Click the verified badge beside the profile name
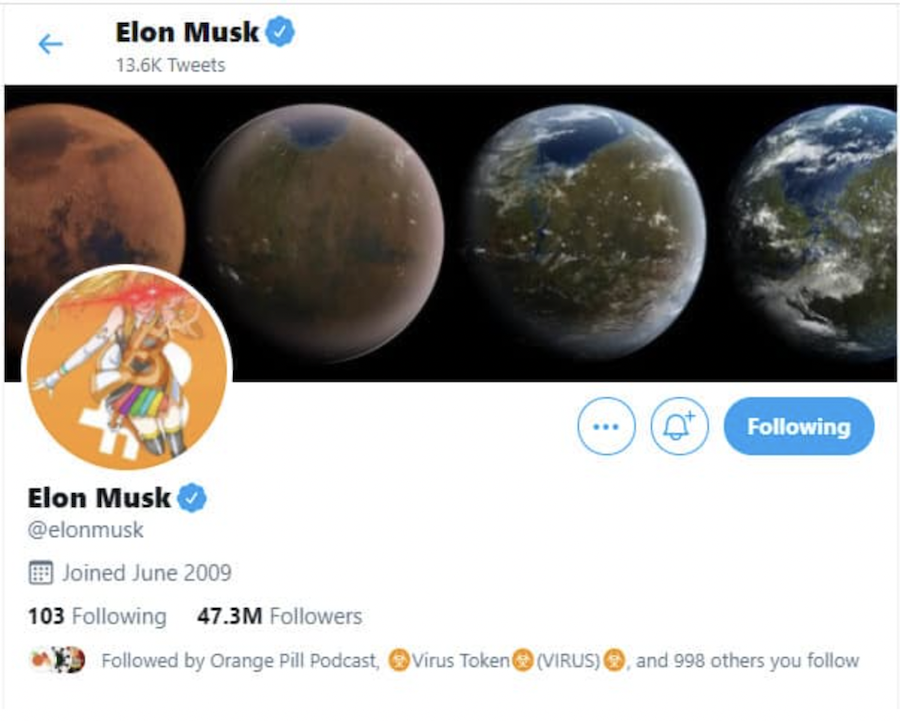Screen dimensions: 900x721 (x=192, y=497)
